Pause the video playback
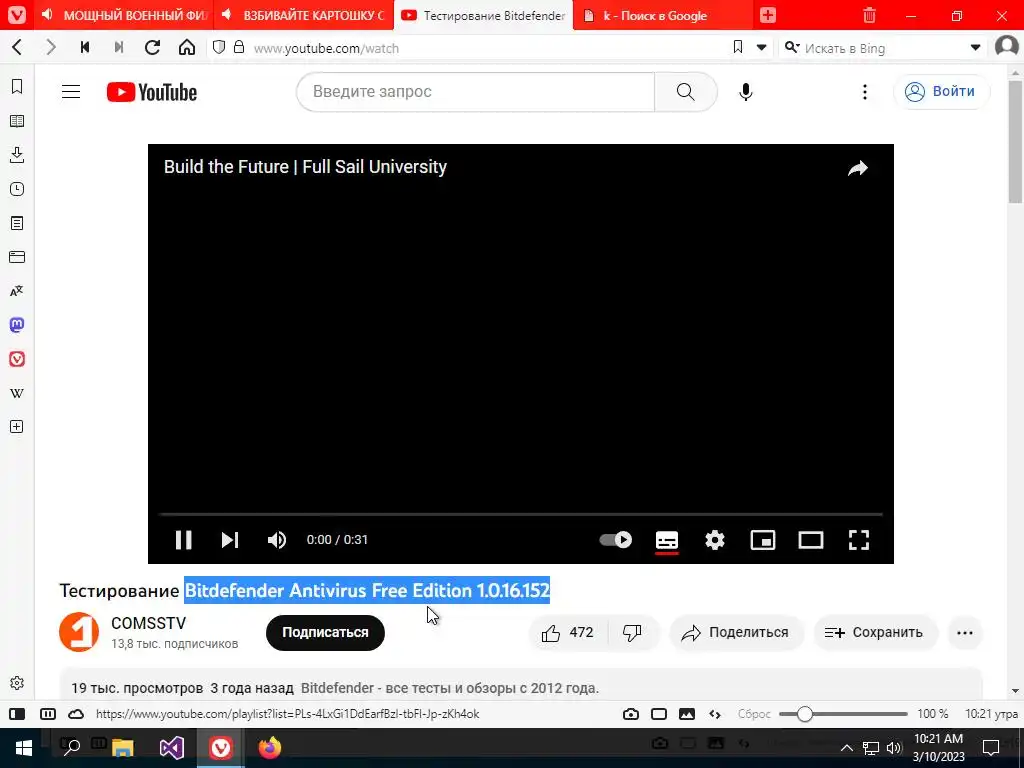The width and height of the screenshot is (1024, 768). (184, 540)
